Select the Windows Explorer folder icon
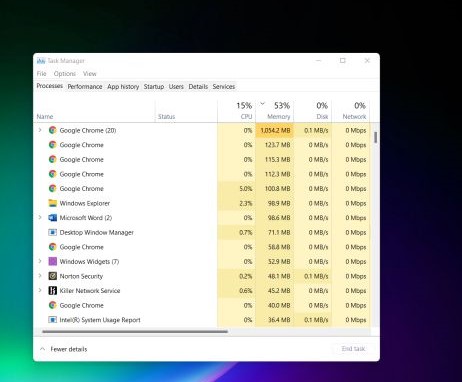The image size is (462, 382). pos(53,203)
